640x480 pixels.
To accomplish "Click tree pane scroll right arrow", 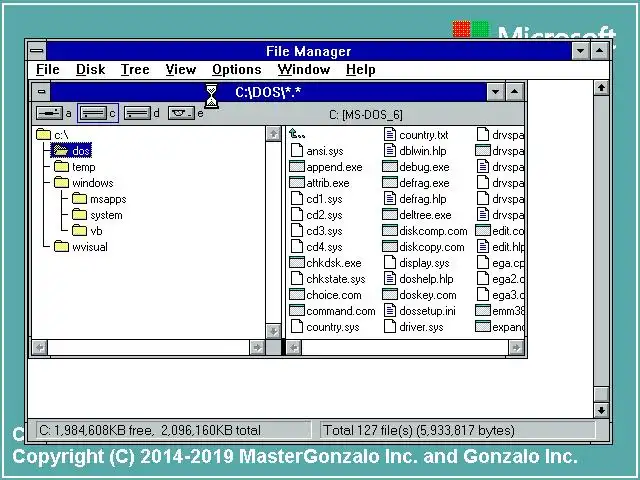I will click(257, 347).
